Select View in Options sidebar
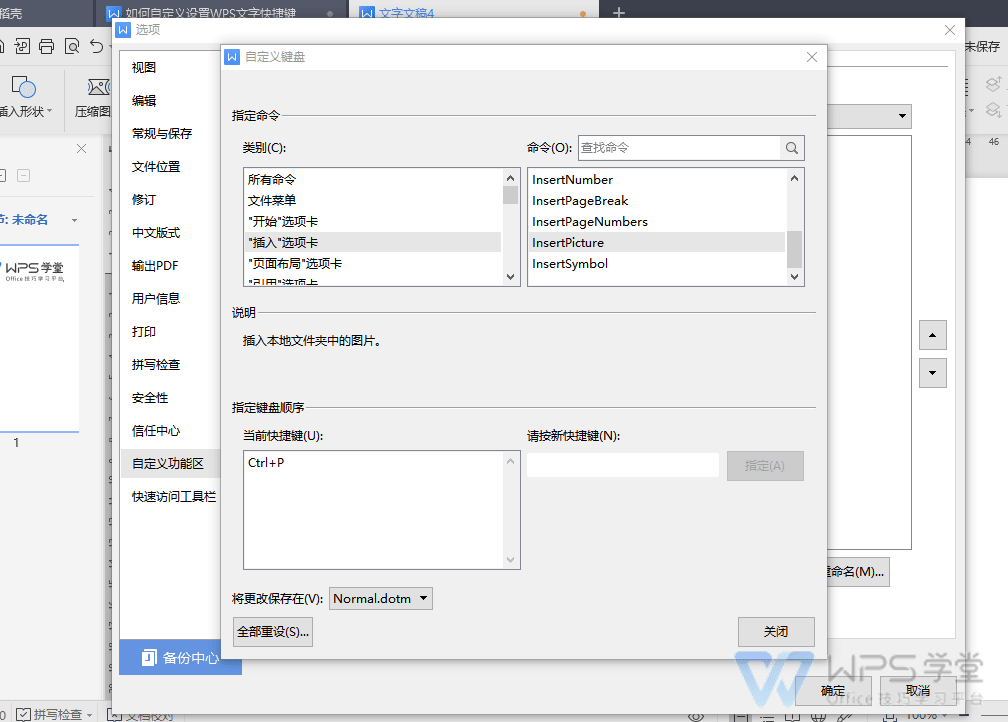The height and width of the screenshot is (722, 1008). pyautogui.click(x=144, y=68)
